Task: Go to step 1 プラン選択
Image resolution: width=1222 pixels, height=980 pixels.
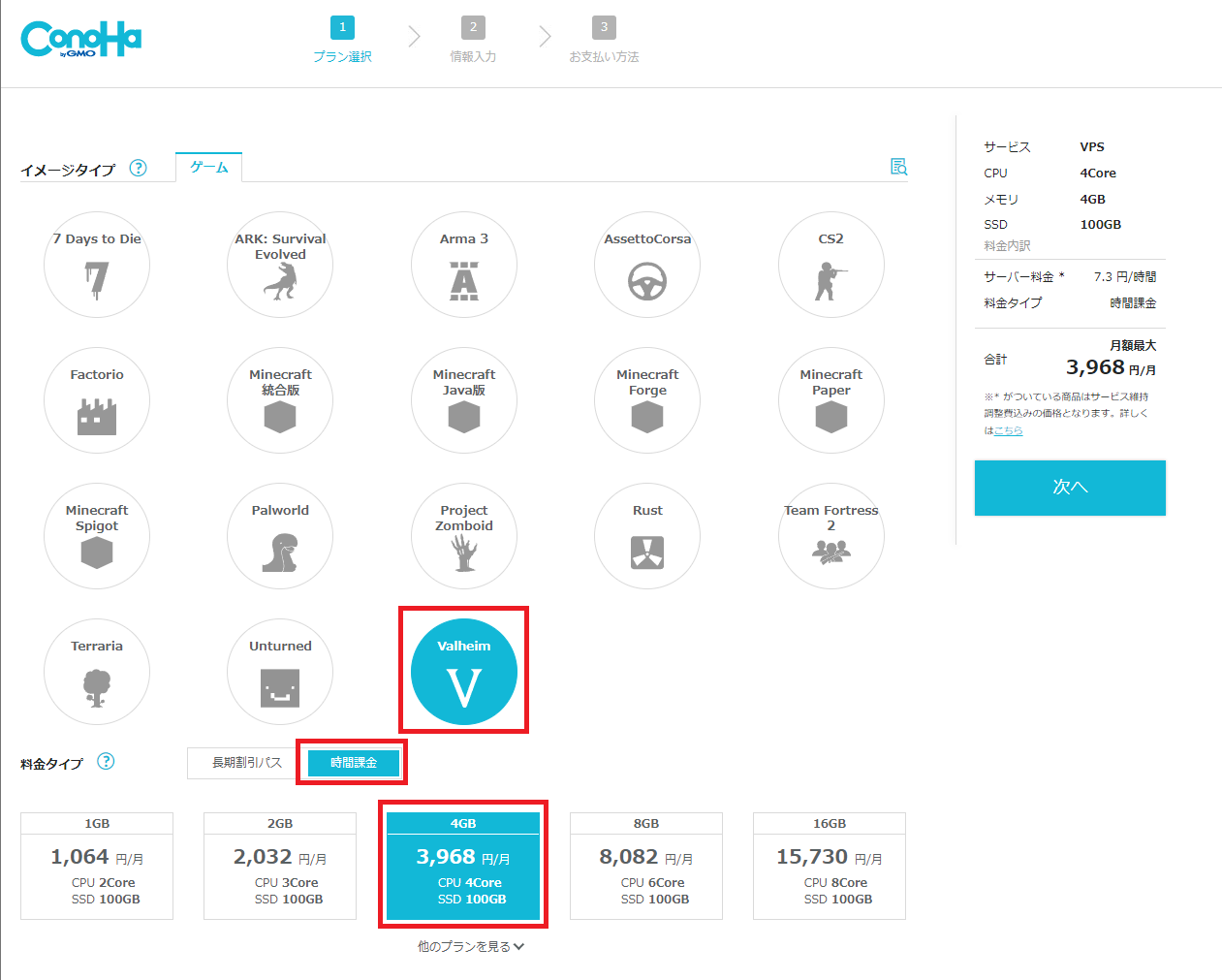Action: [342, 40]
